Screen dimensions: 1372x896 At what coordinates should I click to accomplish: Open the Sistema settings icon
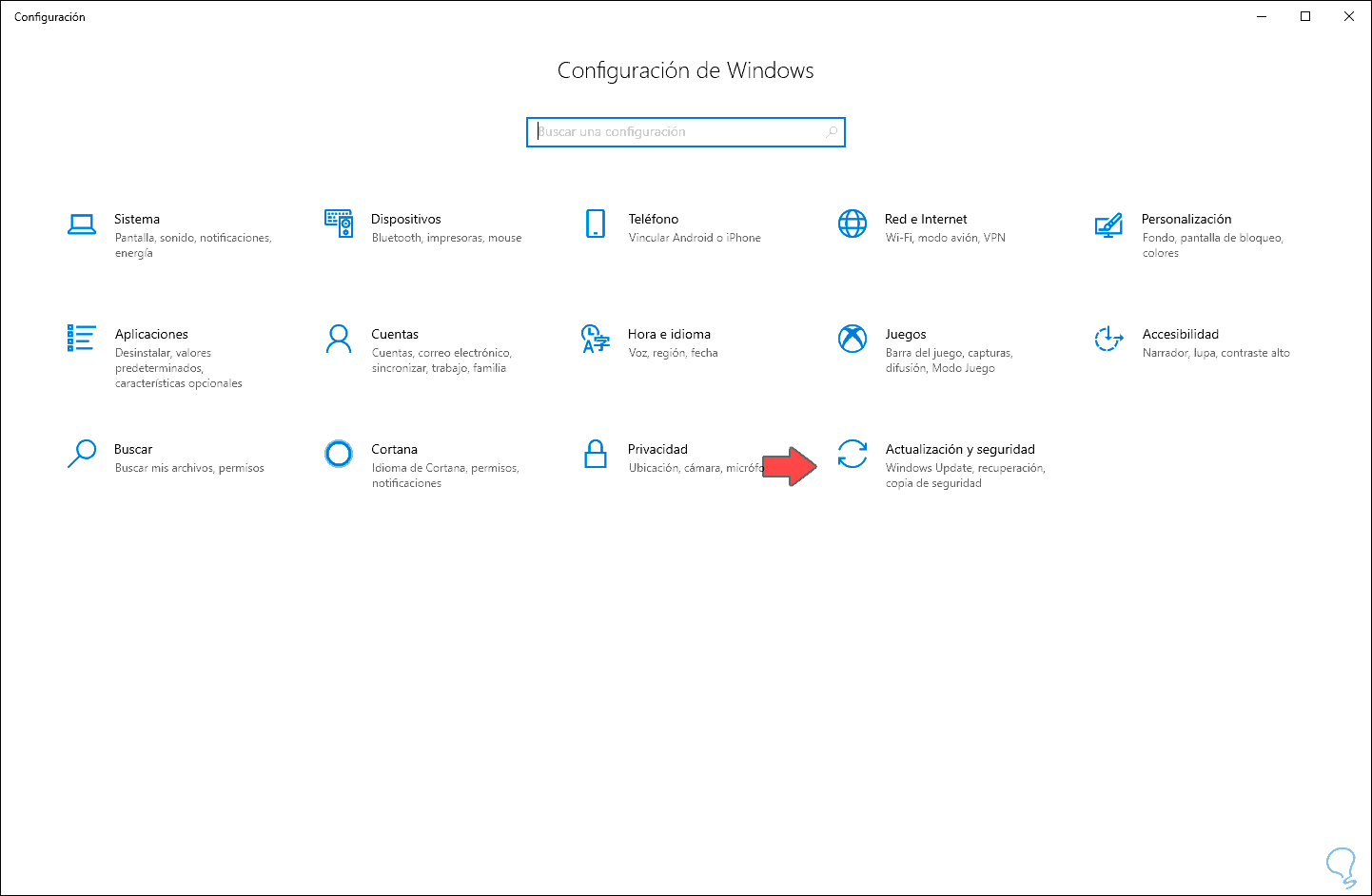[82, 224]
